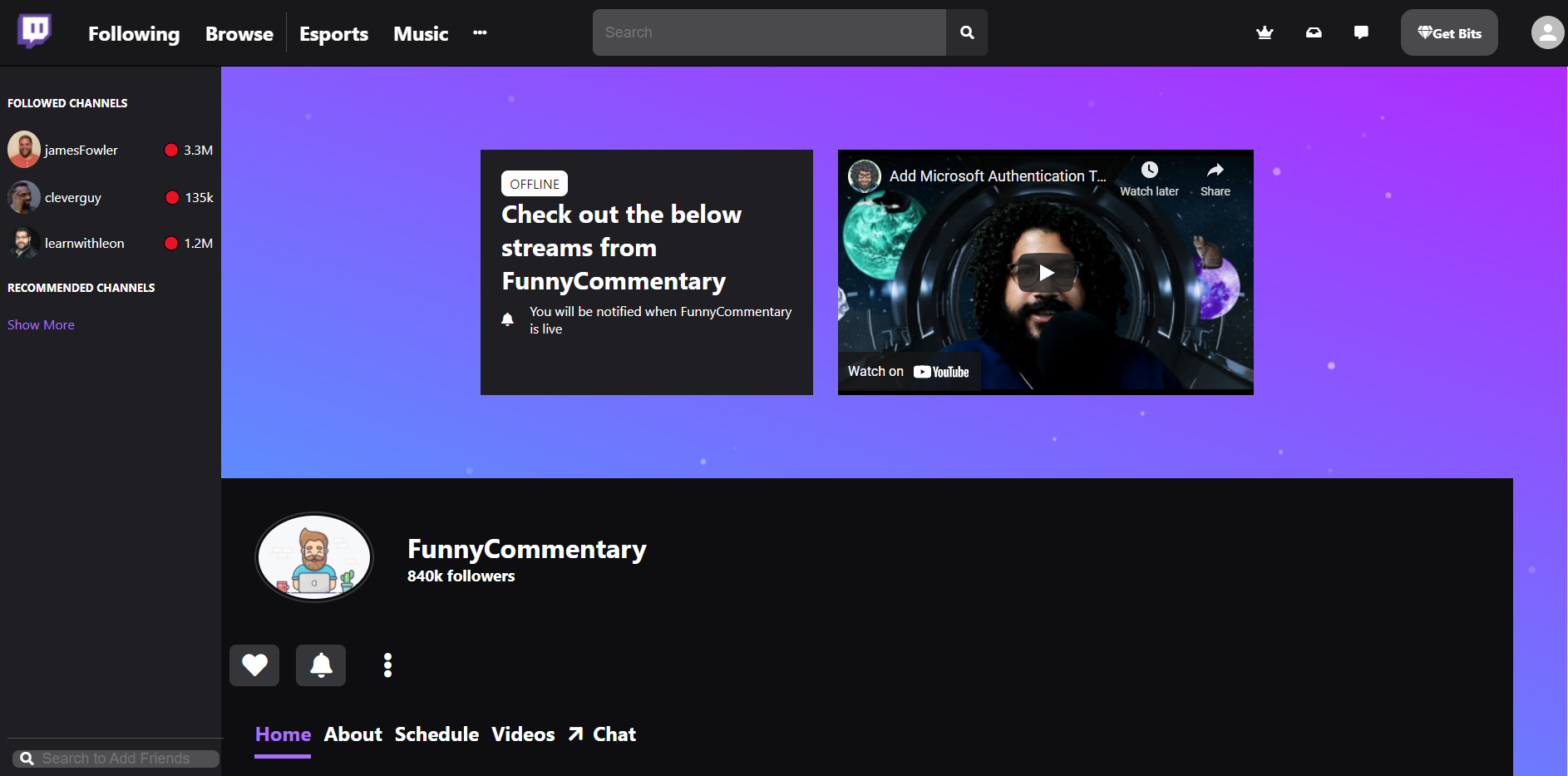Open the user profile avatar menu
This screenshot has height=776, width=1568.
coord(1547,32)
